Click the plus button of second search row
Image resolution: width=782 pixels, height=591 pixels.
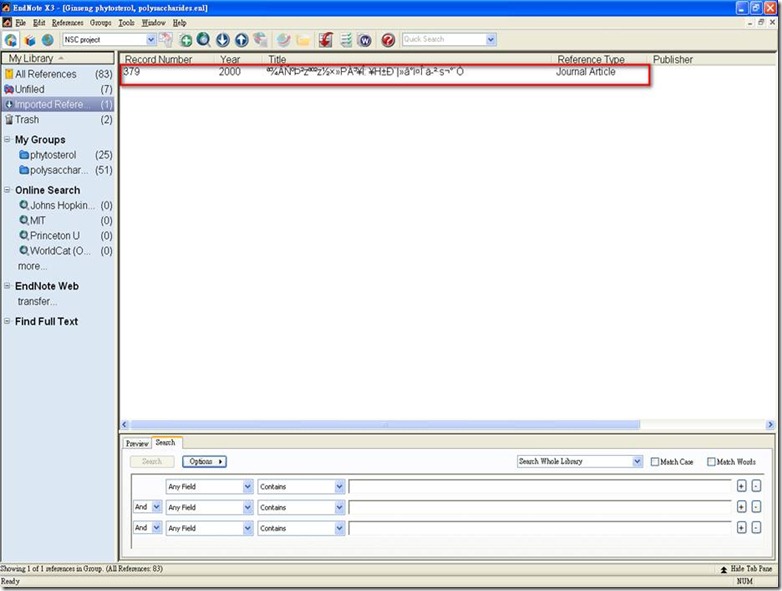click(741, 507)
